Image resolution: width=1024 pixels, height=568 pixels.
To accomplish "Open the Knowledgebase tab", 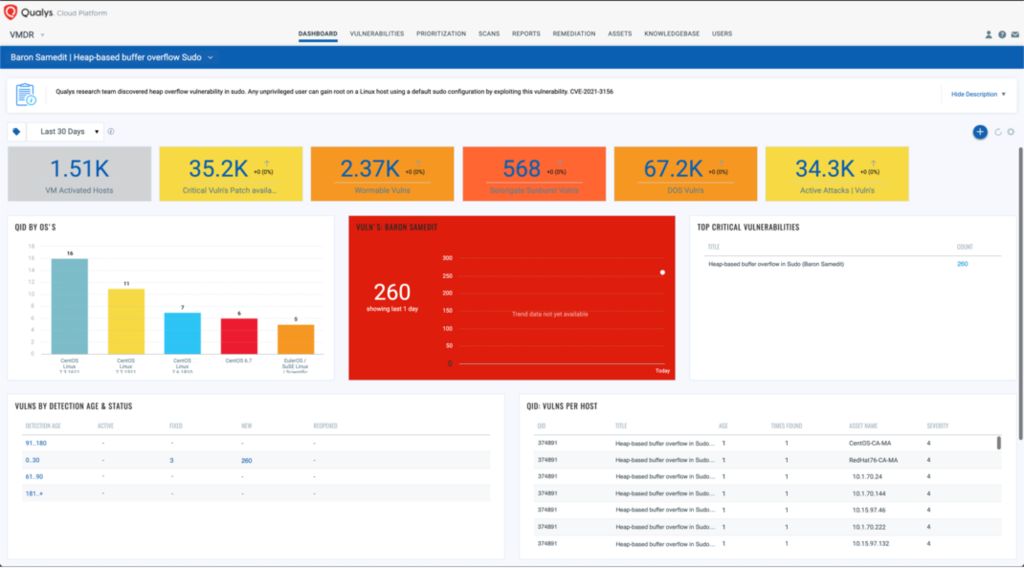I will pyautogui.click(x=671, y=34).
